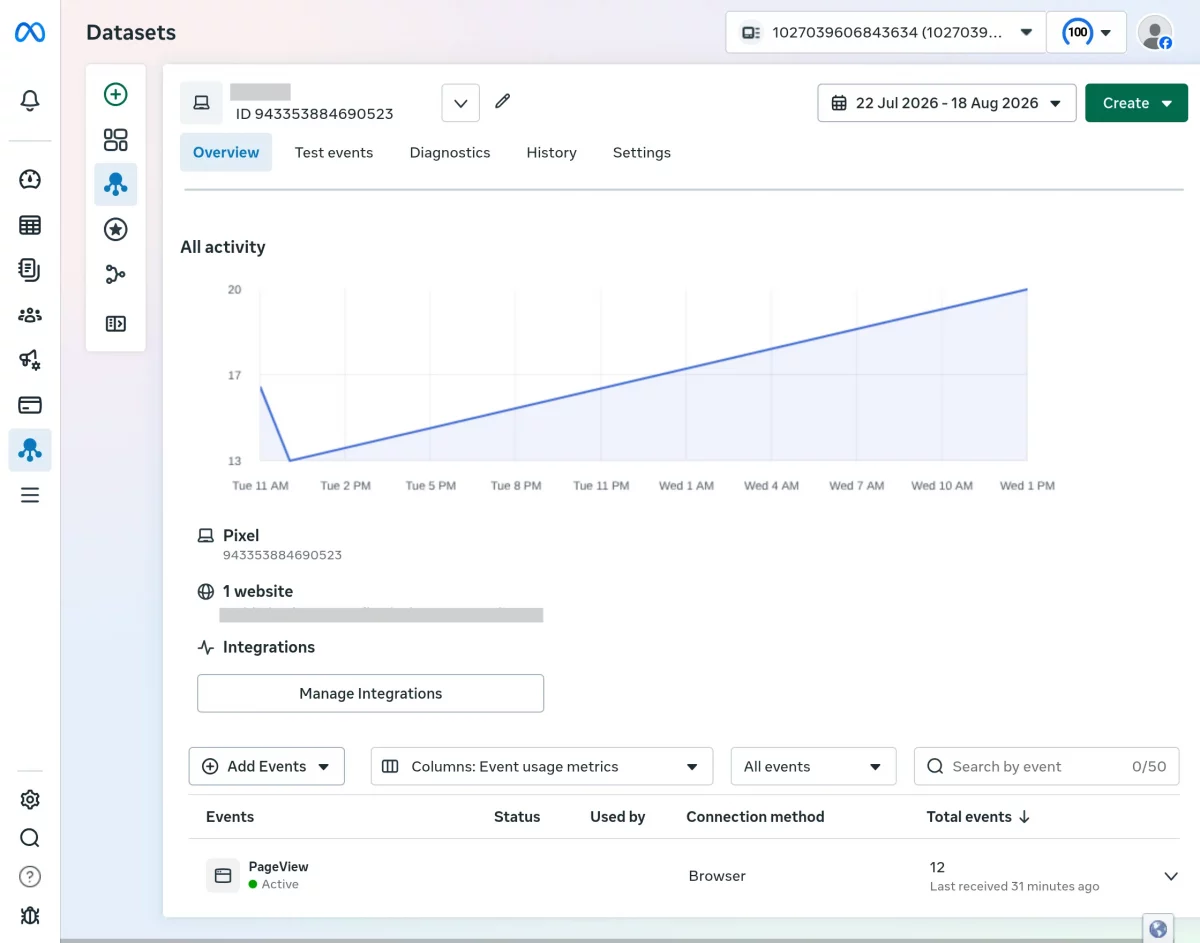The height and width of the screenshot is (943, 1200).
Task: Click the Search by event field
Action: (1047, 766)
